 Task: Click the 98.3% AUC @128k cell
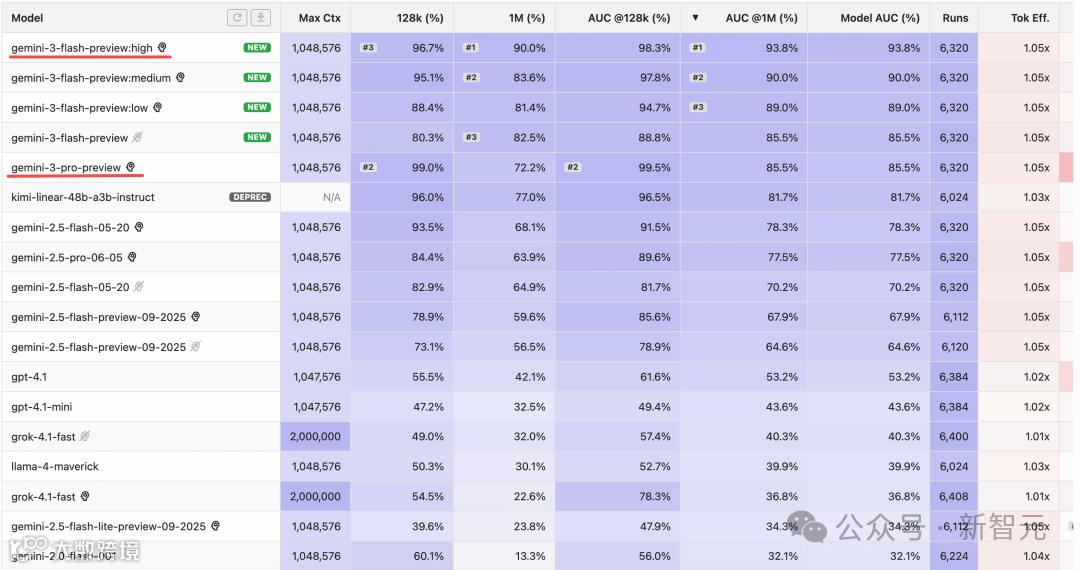coord(618,48)
